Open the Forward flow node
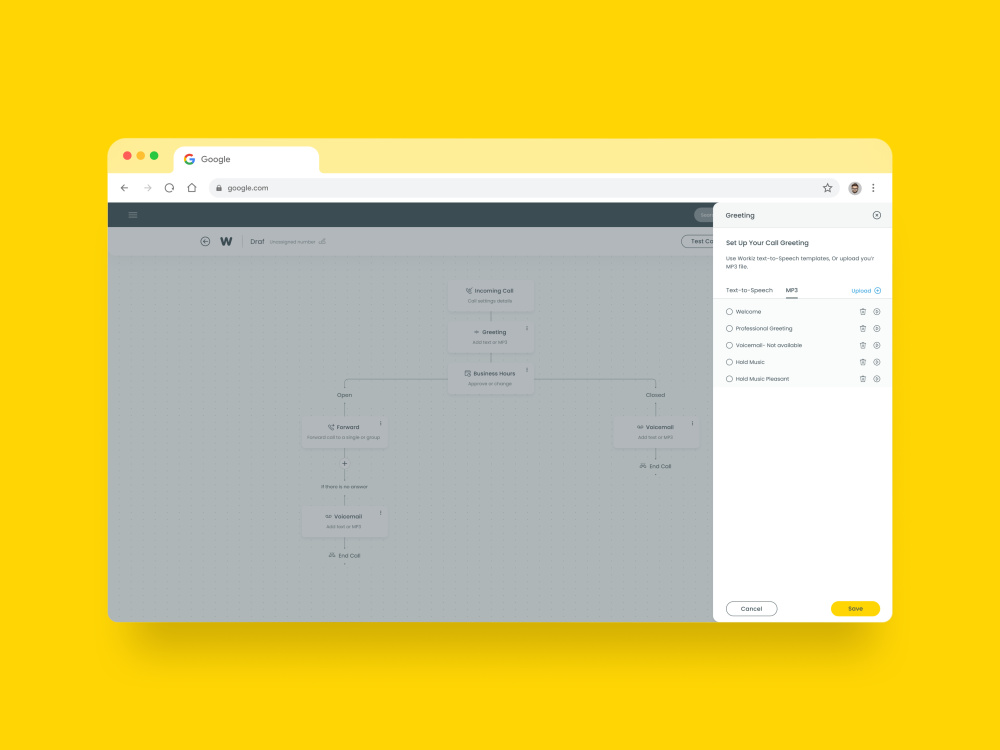The image size is (1000, 750). click(344, 432)
